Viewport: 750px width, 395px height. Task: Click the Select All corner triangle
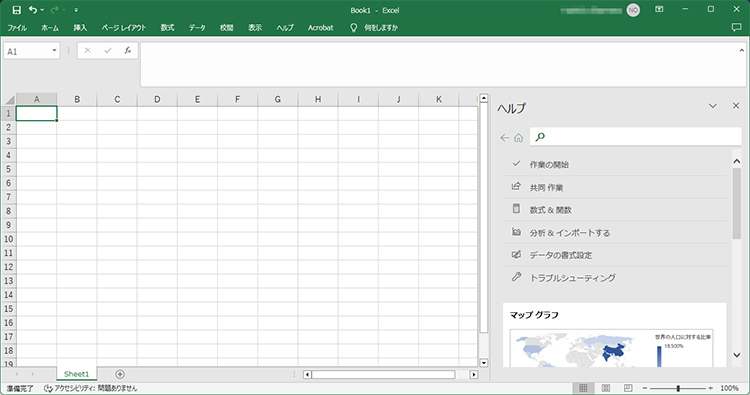click(10, 99)
